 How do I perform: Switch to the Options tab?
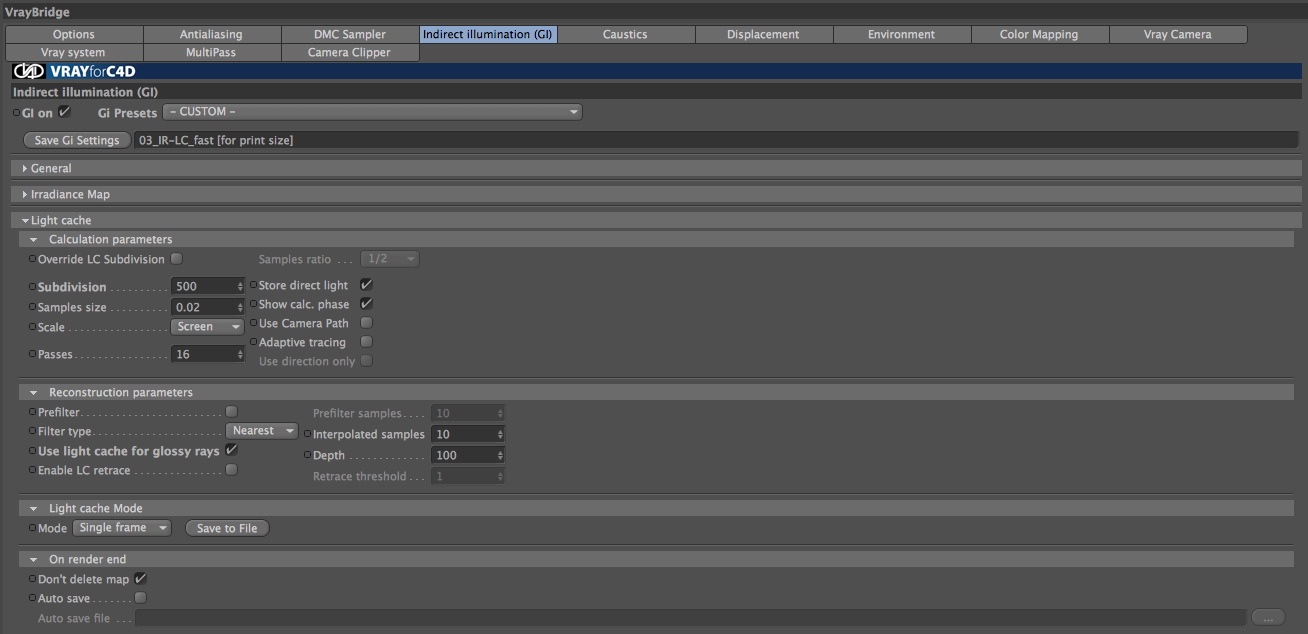[x=74, y=34]
